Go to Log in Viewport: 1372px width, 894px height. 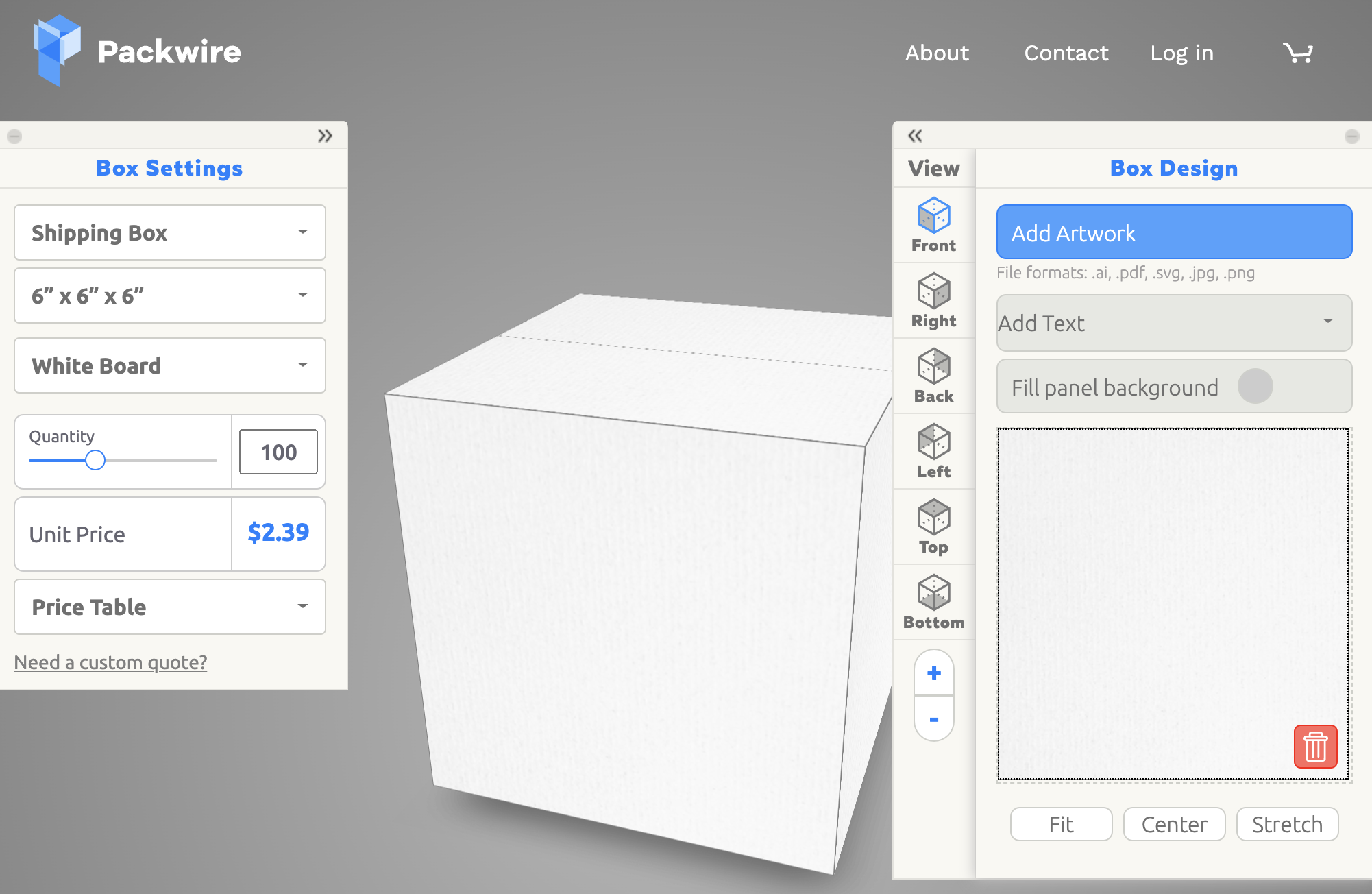pyautogui.click(x=1181, y=53)
